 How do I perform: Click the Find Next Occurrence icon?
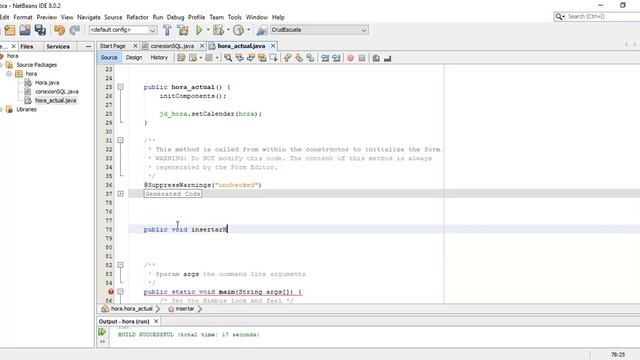251,58
